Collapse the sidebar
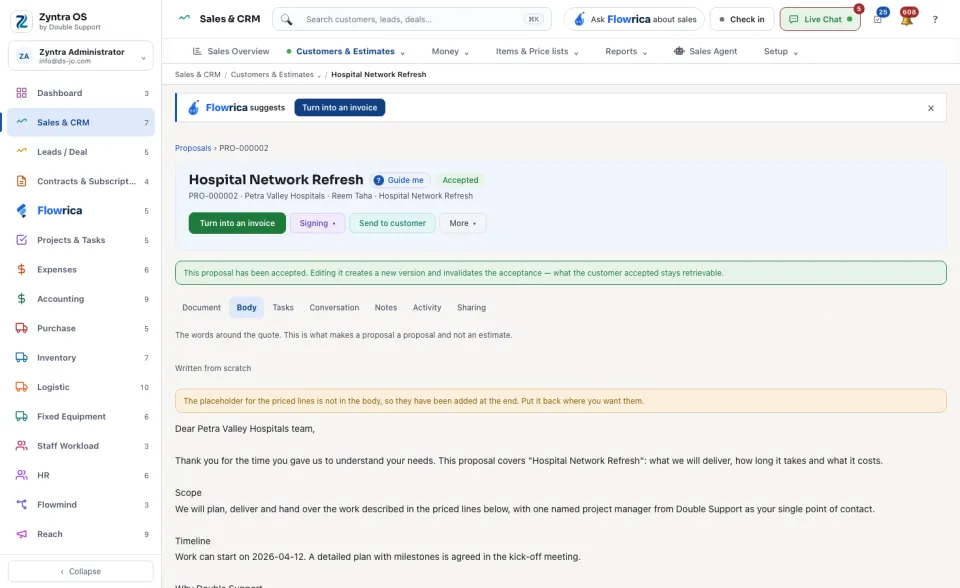This screenshot has height=588, width=960. pyautogui.click(x=81, y=571)
